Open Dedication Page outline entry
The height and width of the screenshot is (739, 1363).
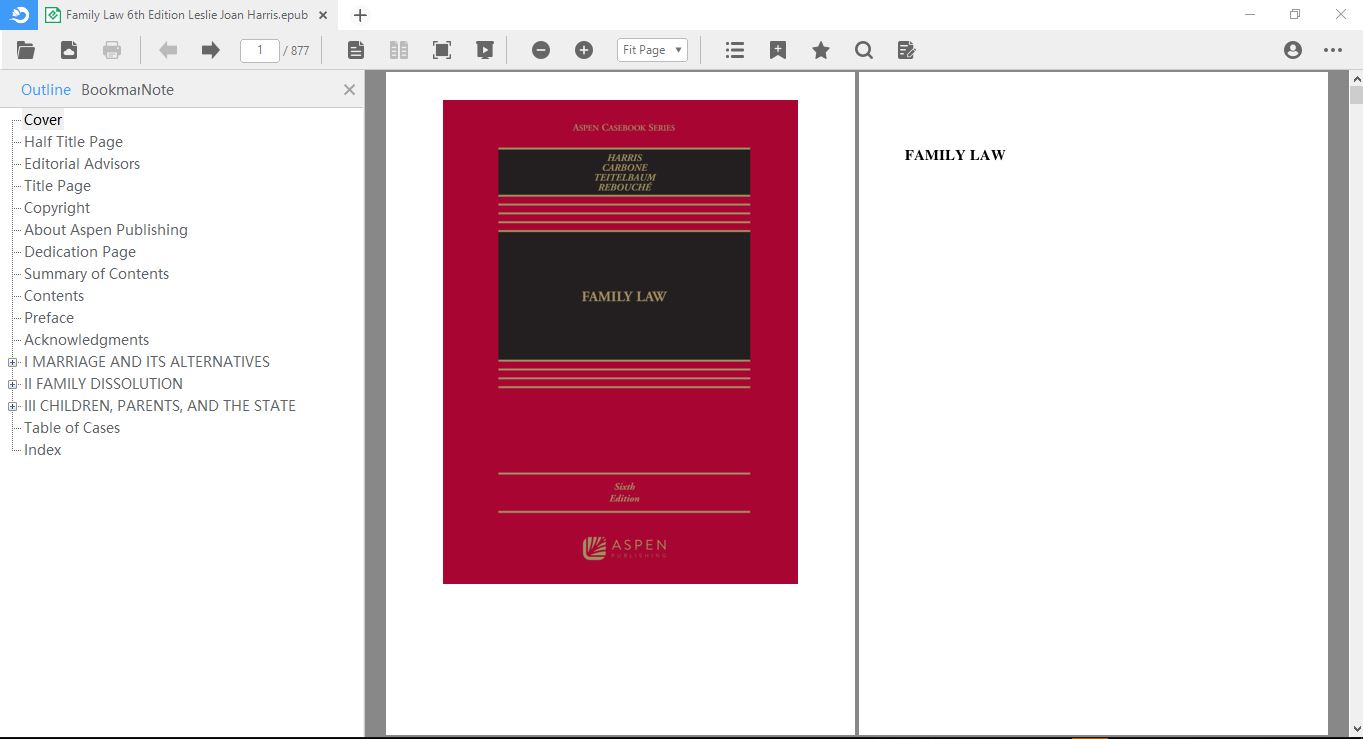pos(80,252)
